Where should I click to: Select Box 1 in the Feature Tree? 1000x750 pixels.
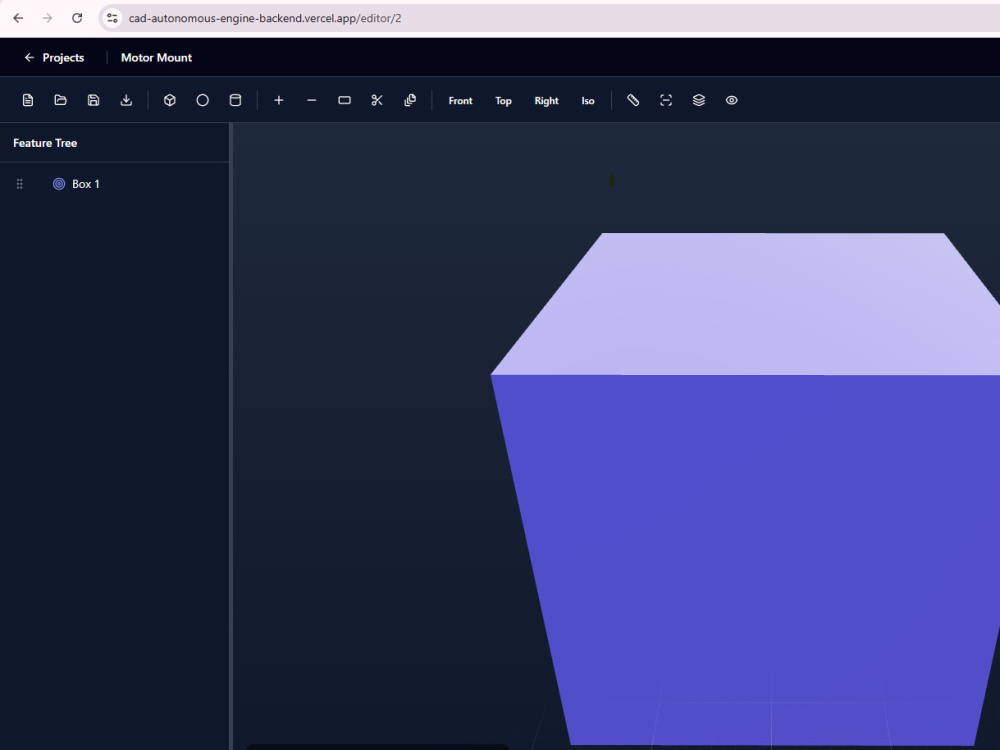(85, 184)
